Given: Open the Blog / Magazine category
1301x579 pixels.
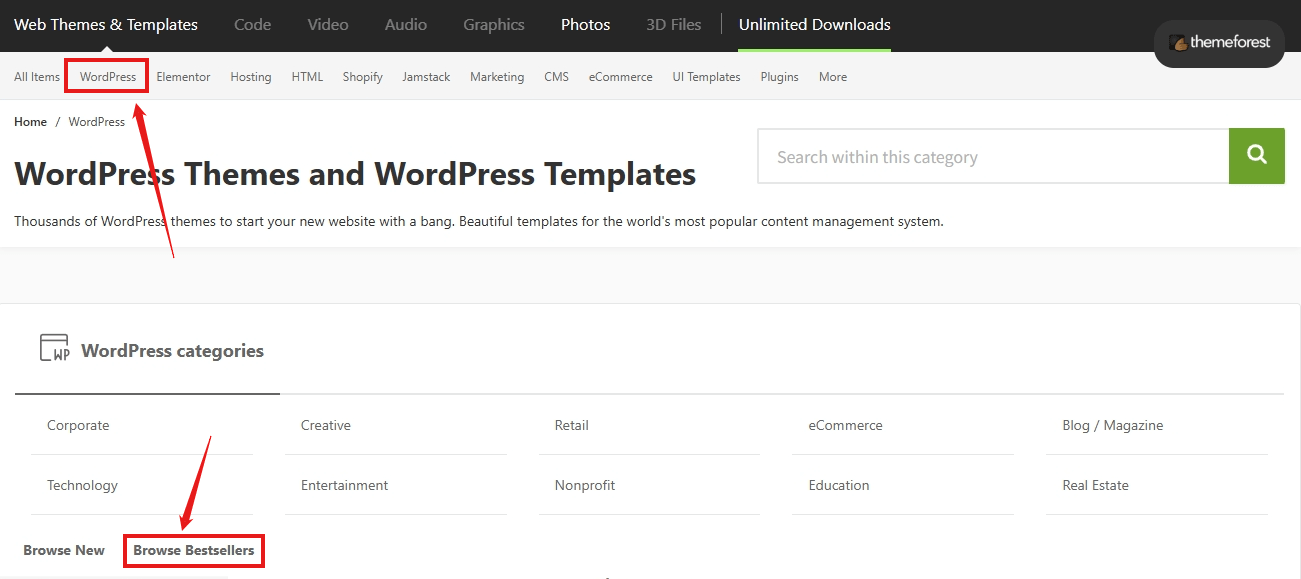Looking at the screenshot, I should pyautogui.click(x=1113, y=425).
